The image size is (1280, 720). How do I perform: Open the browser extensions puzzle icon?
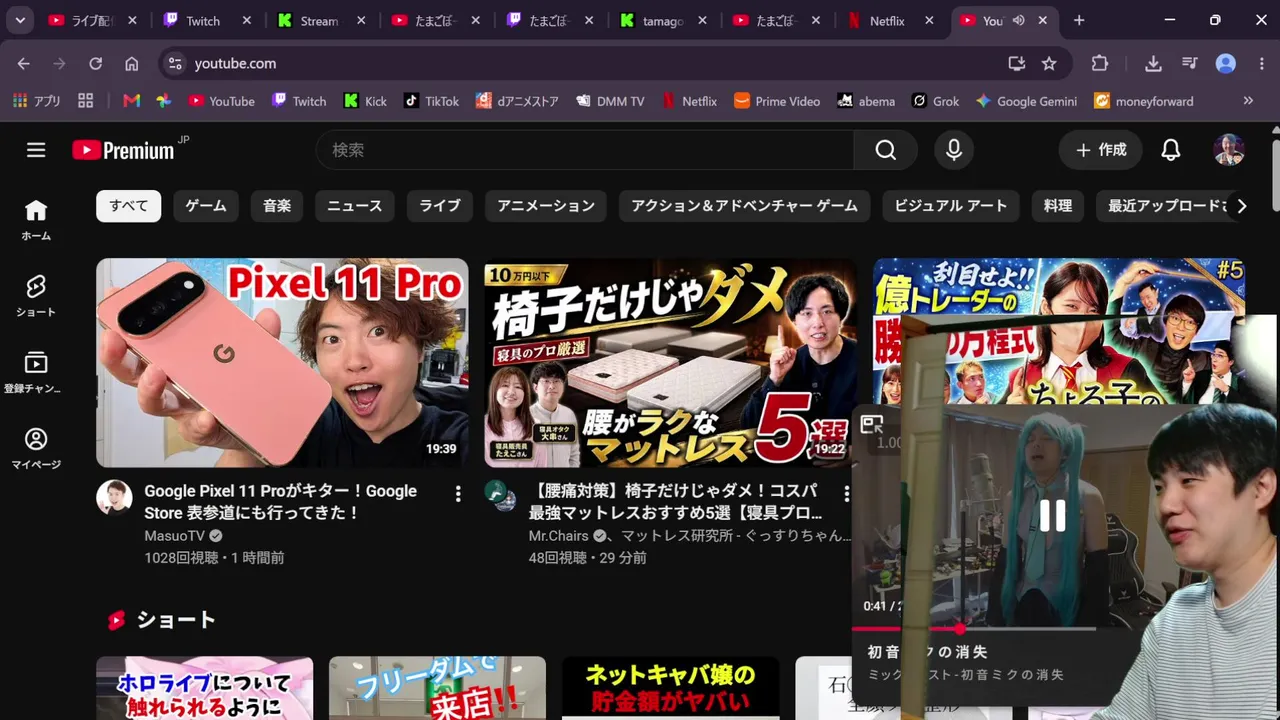(1100, 63)
